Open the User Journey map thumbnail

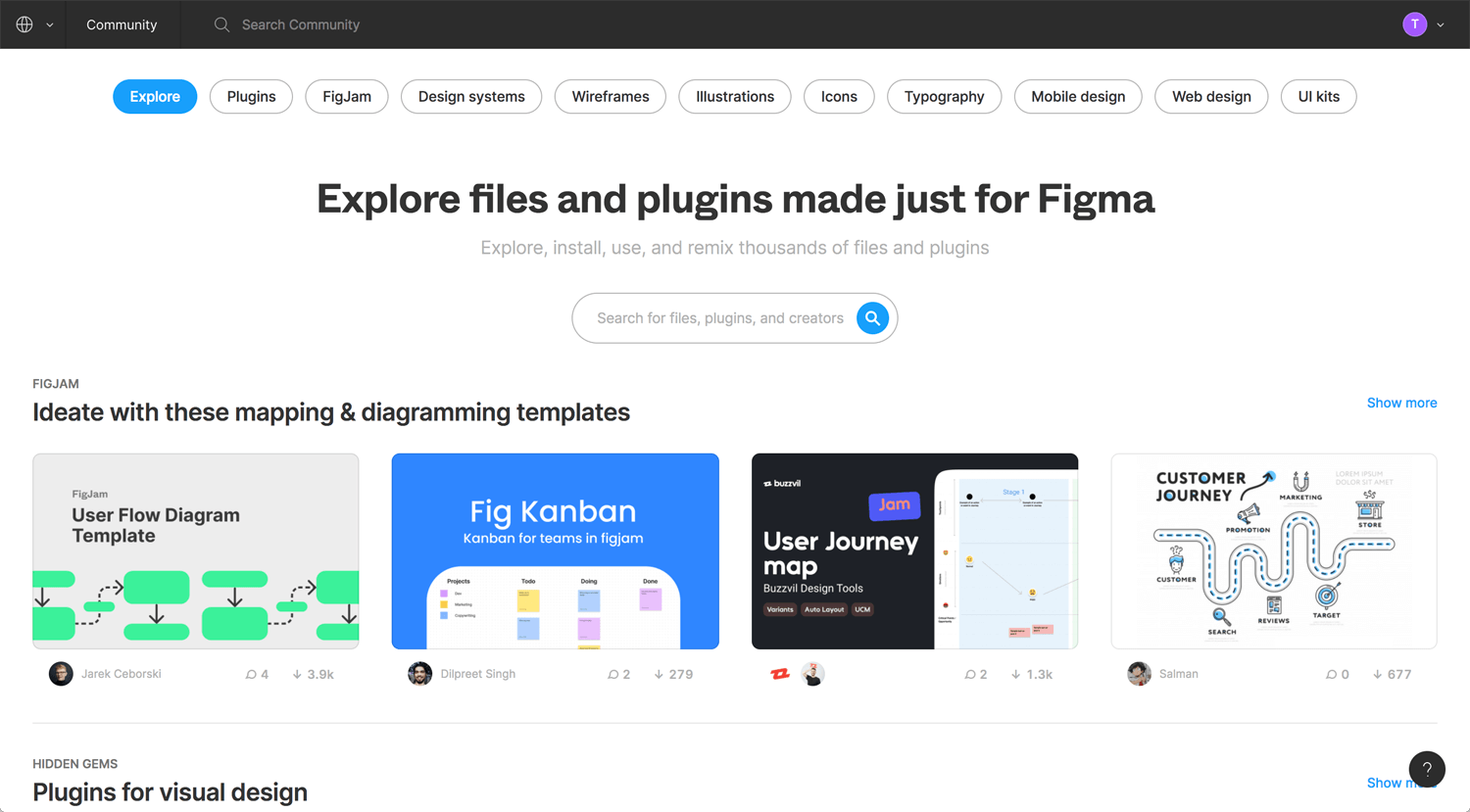click(x=914, y=550)
